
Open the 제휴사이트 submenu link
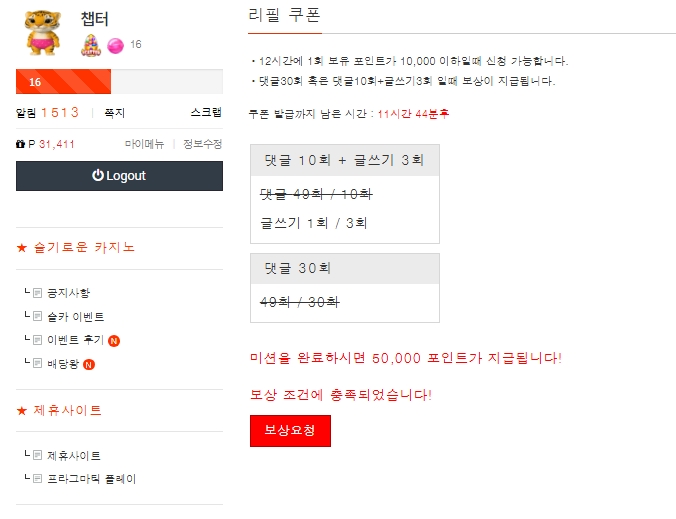[74, 455]
